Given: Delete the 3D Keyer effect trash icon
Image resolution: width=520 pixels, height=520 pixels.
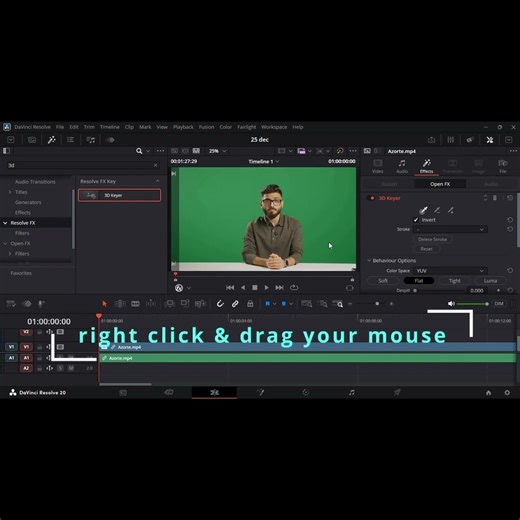Looking at the screenshot, I should point(495,198).
